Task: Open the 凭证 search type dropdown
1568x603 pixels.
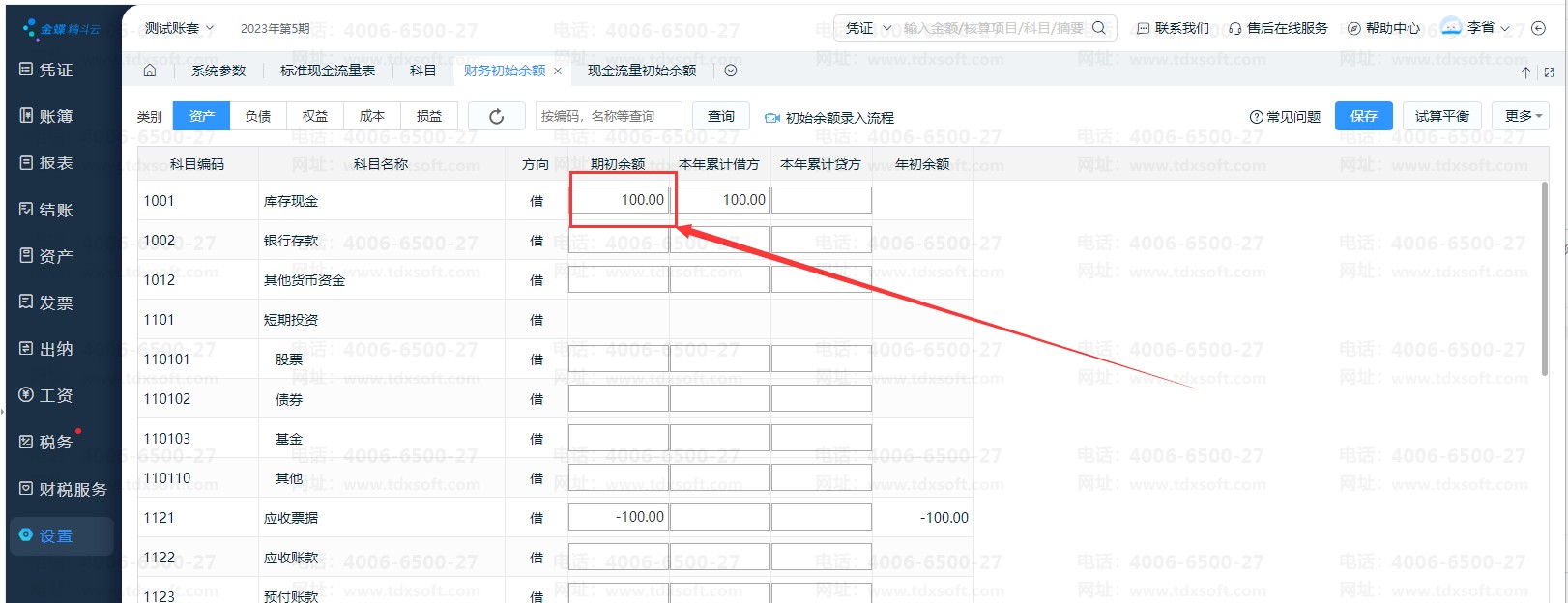Action: (866, 28)
